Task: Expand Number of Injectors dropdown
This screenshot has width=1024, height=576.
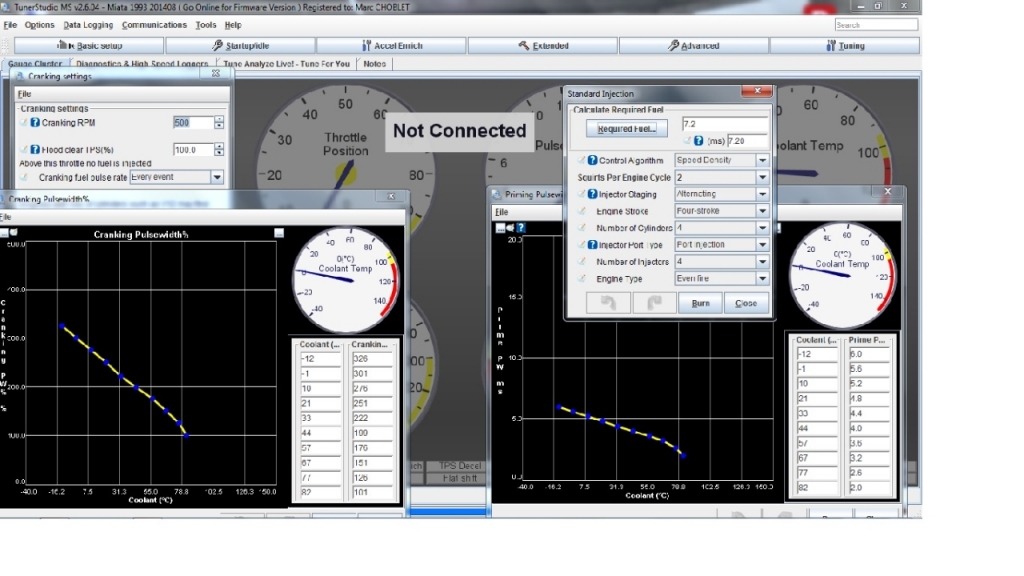Action: pyautogui.click(x=762, y=262)
